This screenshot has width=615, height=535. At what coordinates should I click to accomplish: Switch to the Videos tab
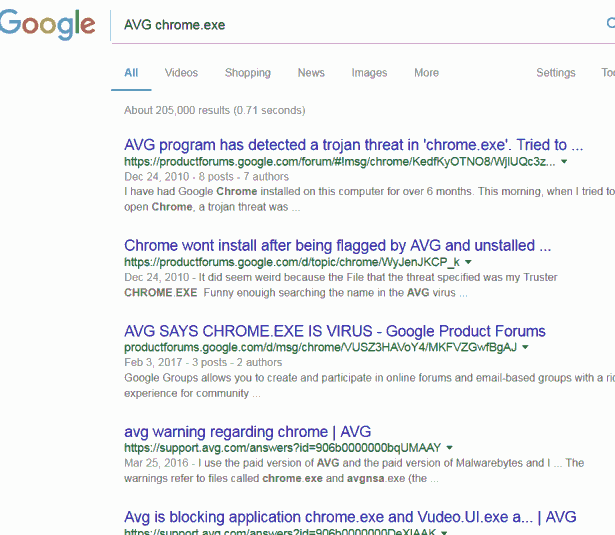pos(181,73)
